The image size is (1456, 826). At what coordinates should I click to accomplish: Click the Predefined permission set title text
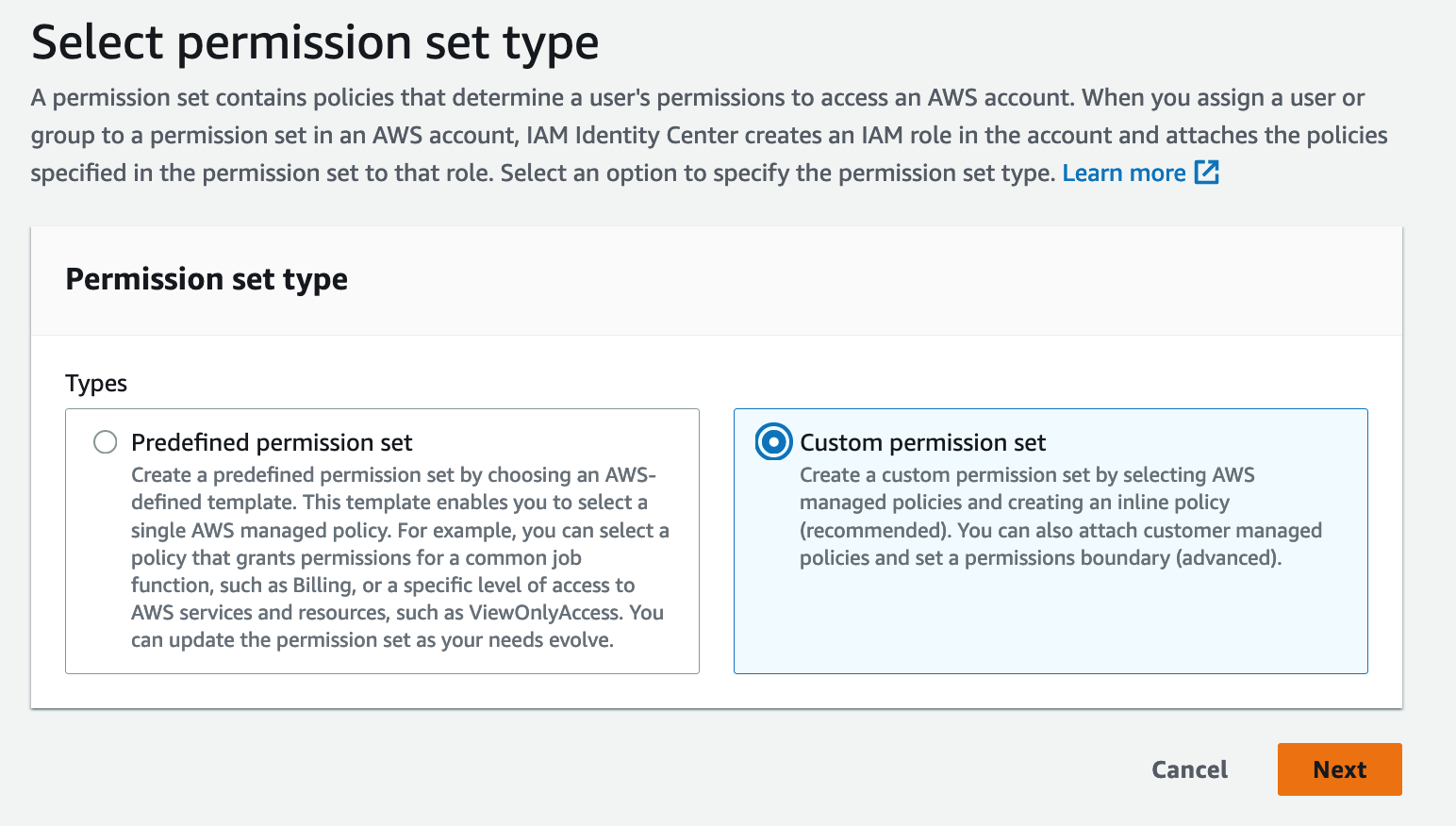coord(272,441)
